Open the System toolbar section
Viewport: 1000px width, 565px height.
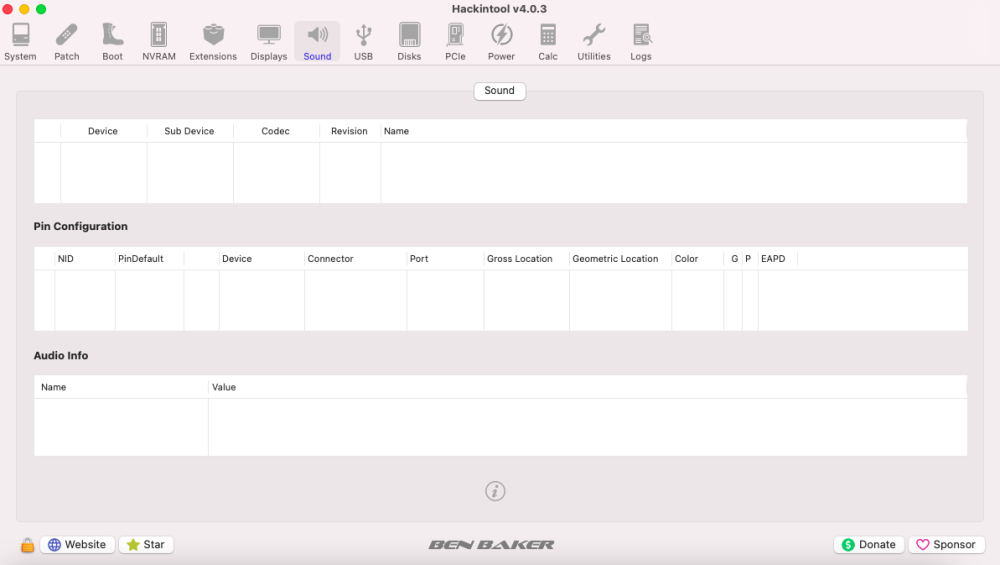20,42
